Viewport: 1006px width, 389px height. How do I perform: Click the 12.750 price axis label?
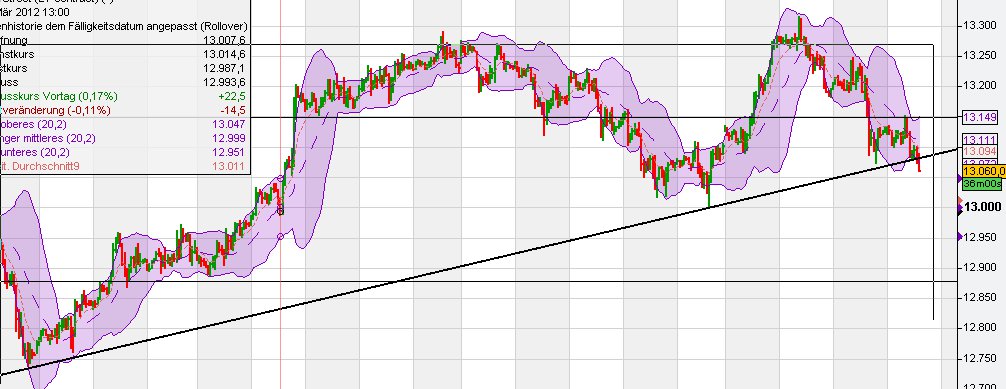tap(979, 358)
